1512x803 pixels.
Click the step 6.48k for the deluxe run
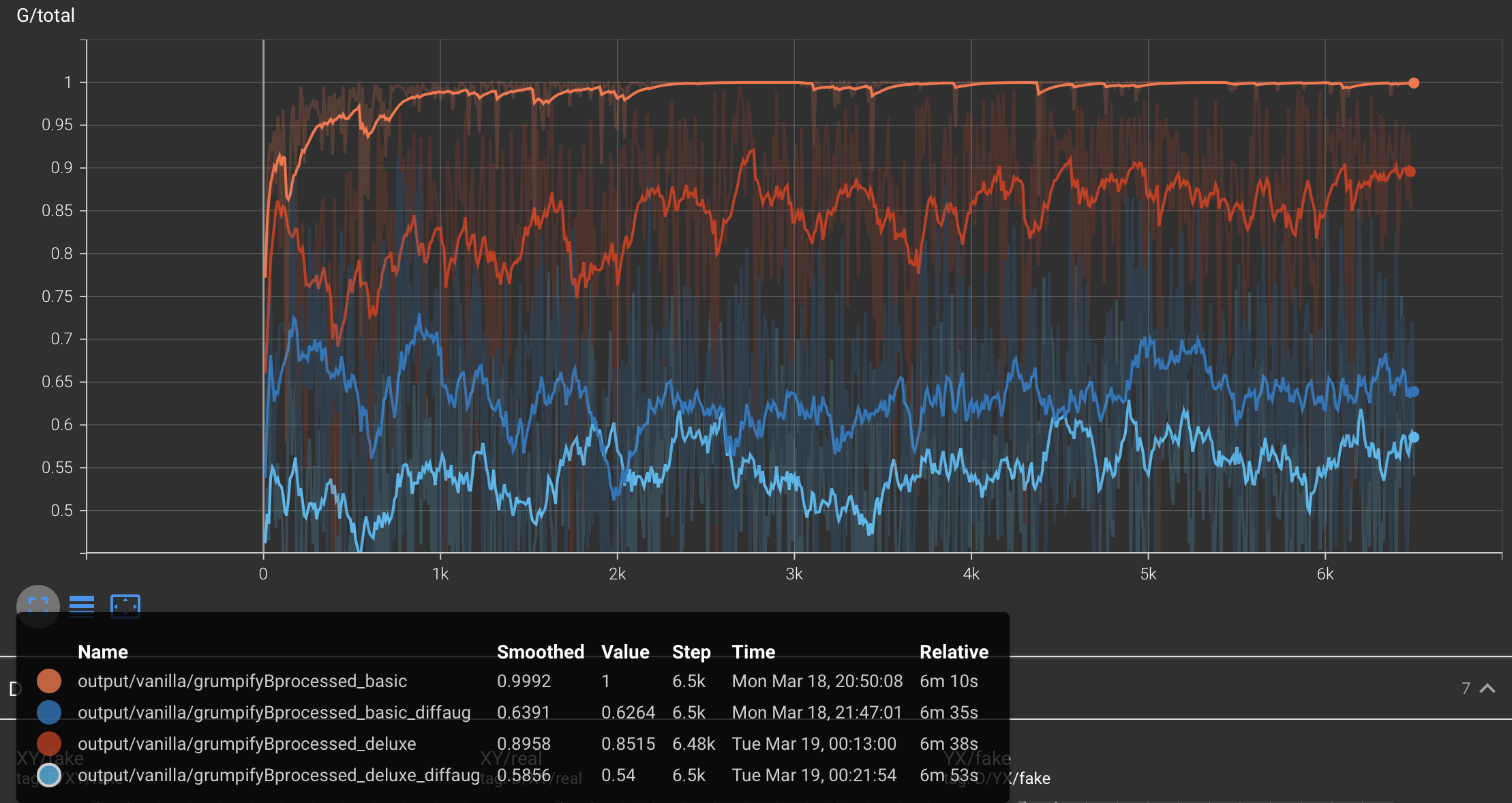[693, 744]
